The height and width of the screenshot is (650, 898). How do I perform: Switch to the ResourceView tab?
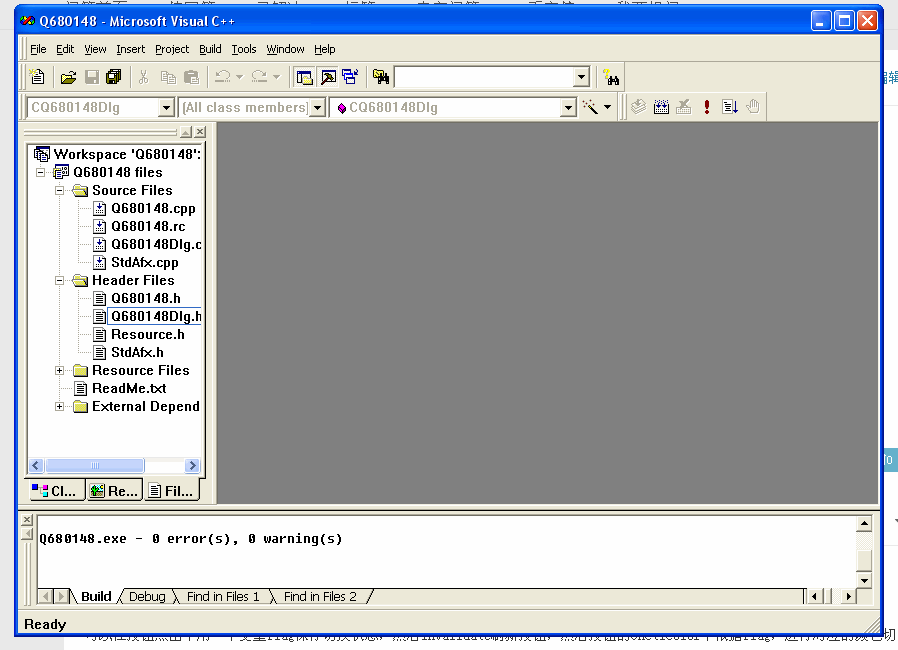(115, 491)
